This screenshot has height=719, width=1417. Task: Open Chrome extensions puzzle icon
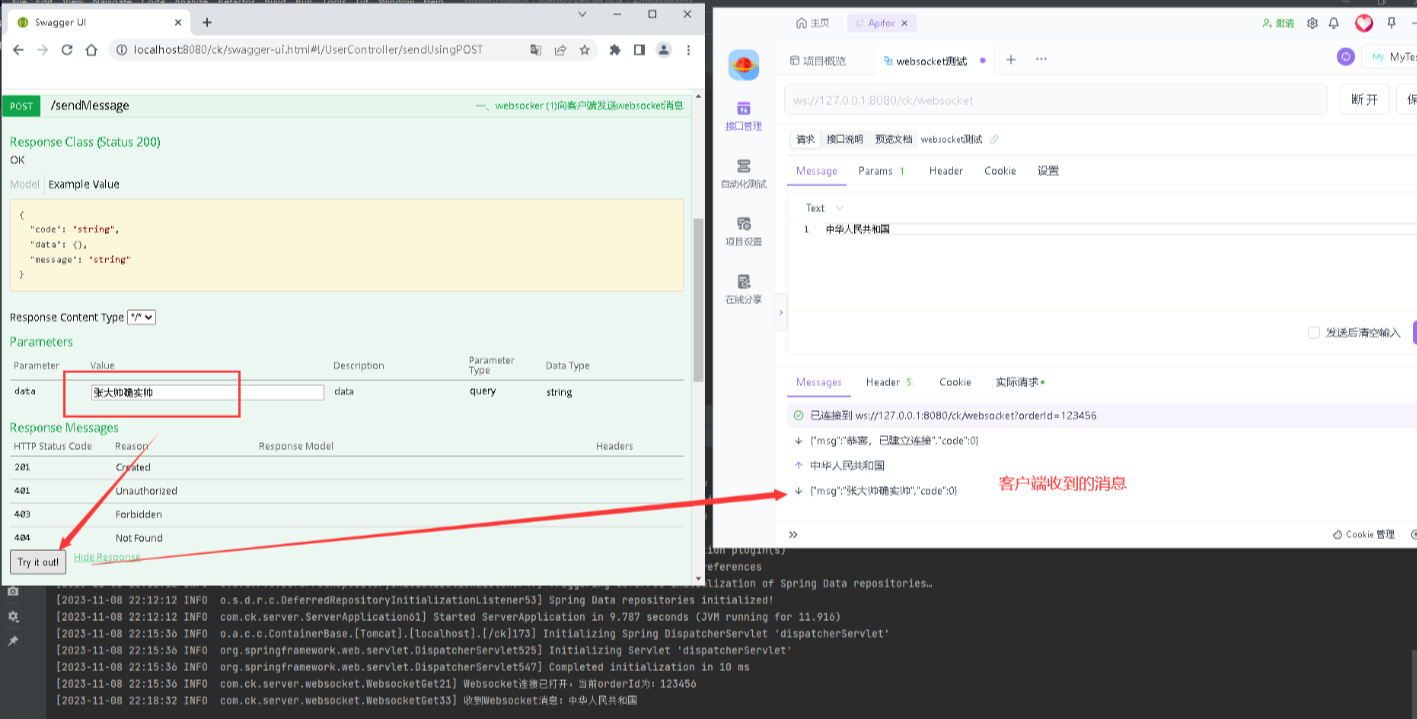pyautogui.click(x=615, y=50)
